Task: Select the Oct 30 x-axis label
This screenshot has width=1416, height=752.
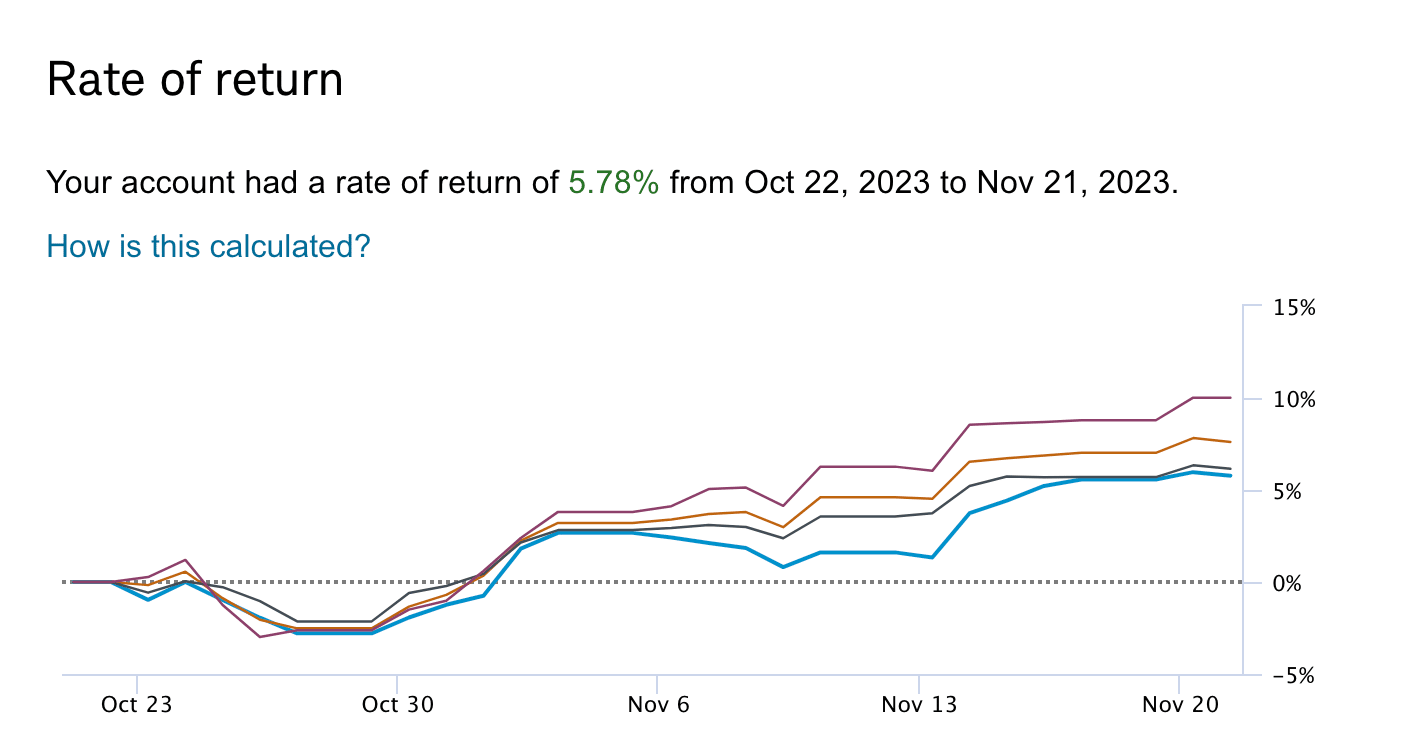Action: [x=397, y=705]
